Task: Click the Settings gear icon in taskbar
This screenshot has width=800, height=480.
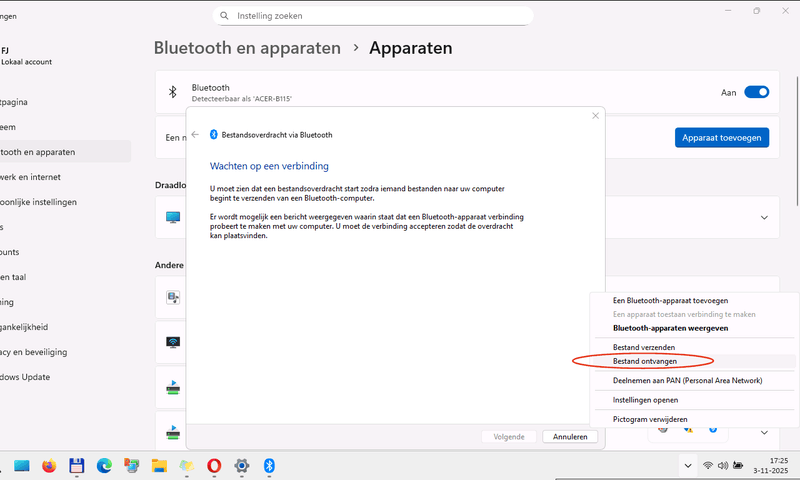Action: 242,465
